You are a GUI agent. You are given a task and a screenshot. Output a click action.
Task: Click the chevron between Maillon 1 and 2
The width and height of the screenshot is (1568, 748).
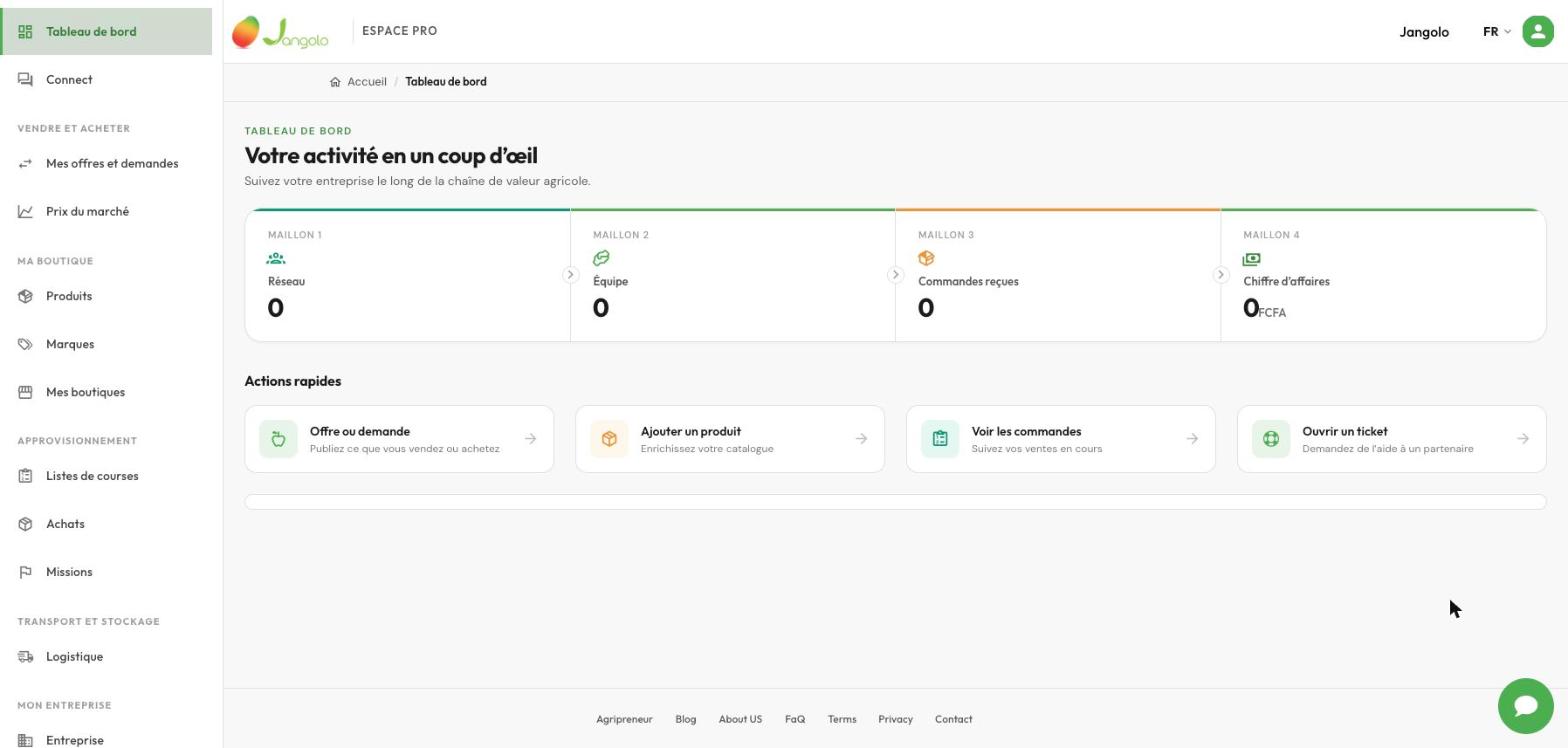pyautogui.click(x=570, y=275)
